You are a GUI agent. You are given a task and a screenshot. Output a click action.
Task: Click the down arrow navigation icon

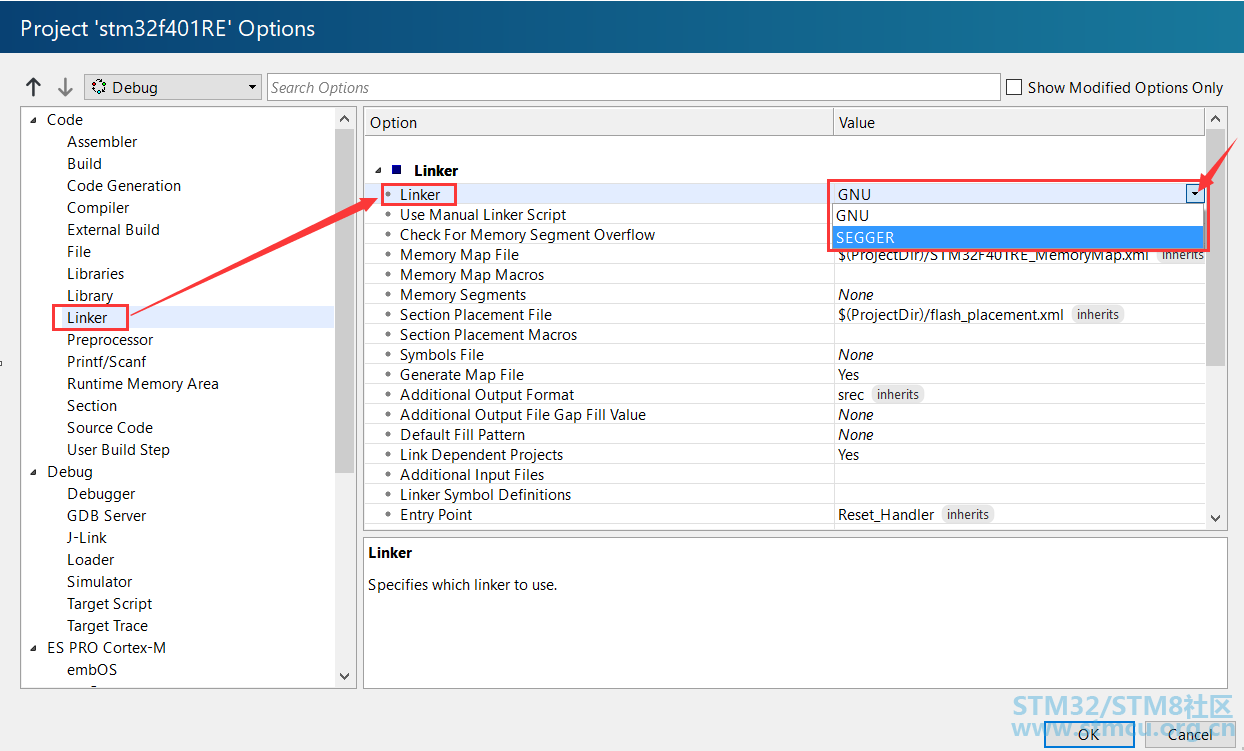(x=65, y=87)
